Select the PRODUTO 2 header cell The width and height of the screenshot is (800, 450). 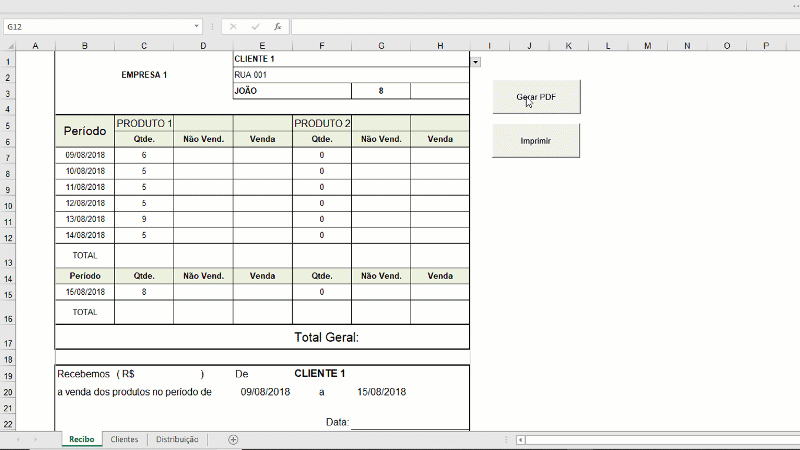pos(321,123)
